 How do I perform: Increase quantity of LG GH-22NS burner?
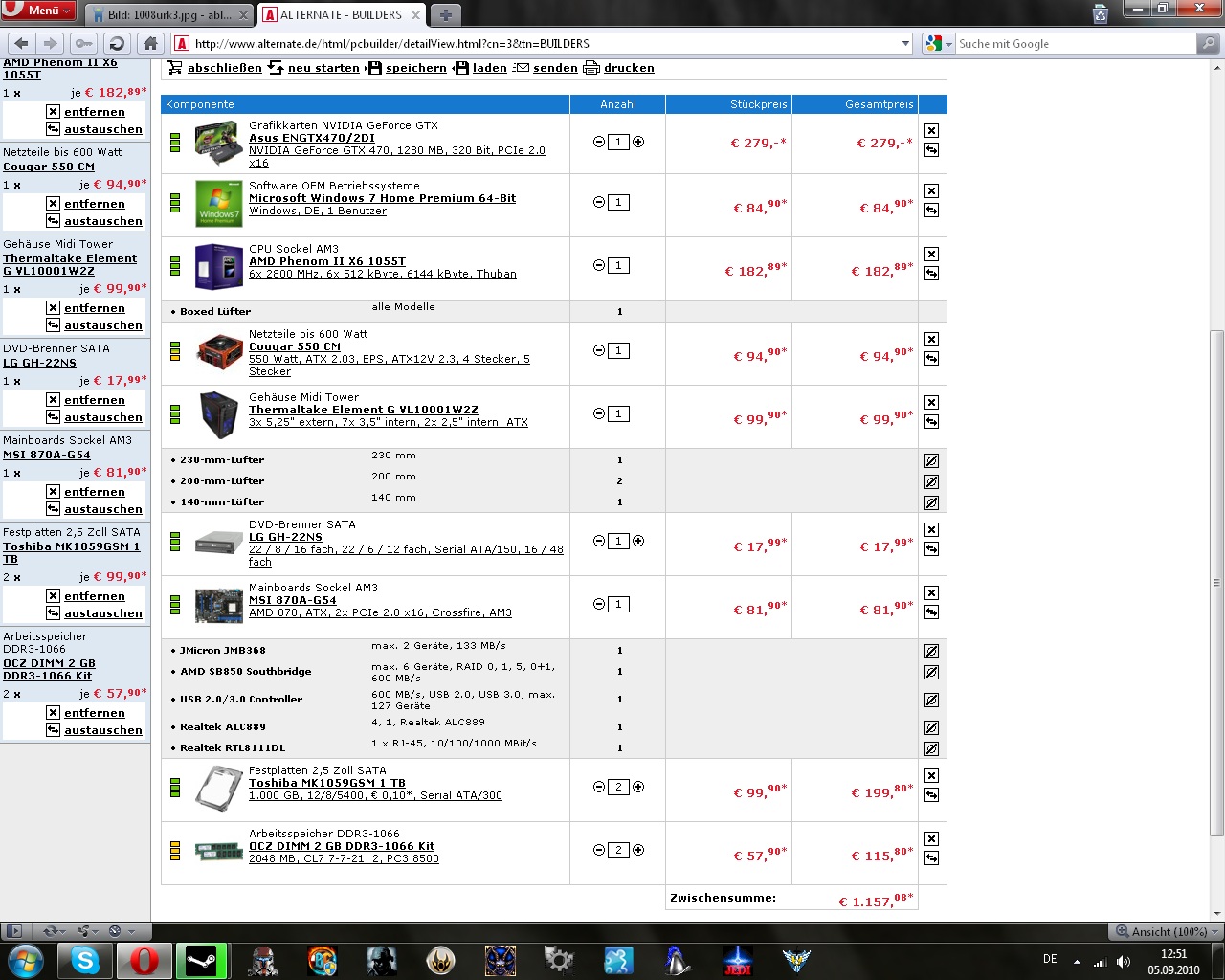(638, 541)
